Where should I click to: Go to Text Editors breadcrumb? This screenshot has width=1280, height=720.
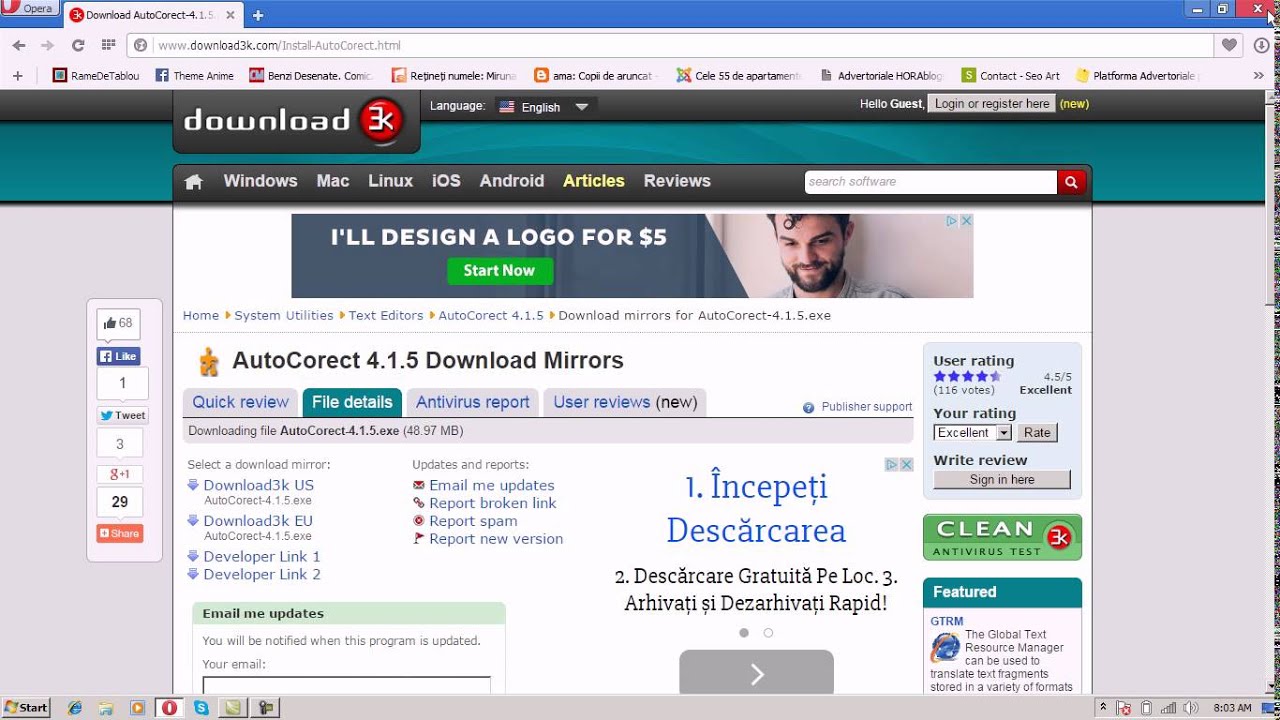[386, 315]
